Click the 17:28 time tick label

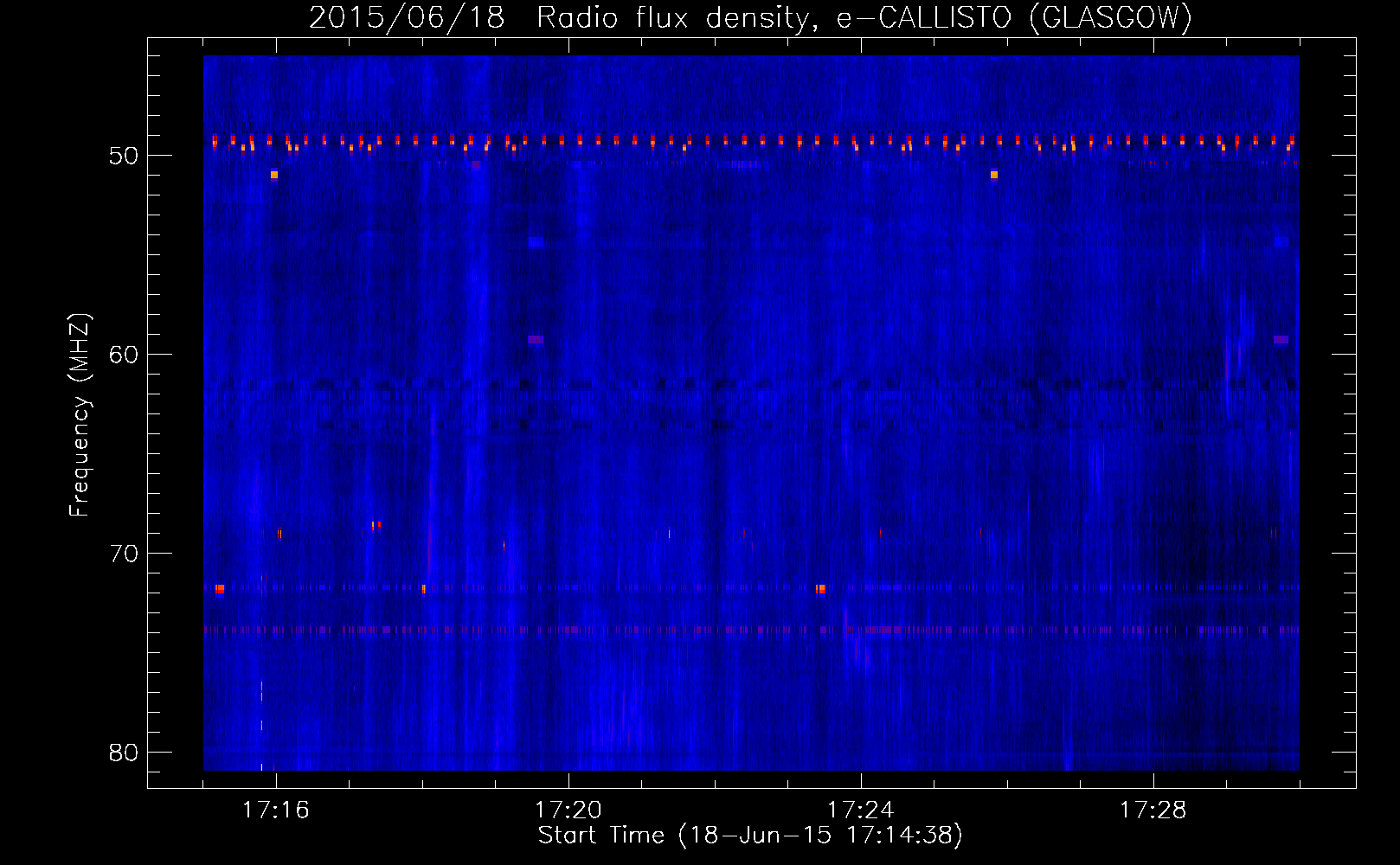pyautogui.click(x=1153, y=811)
